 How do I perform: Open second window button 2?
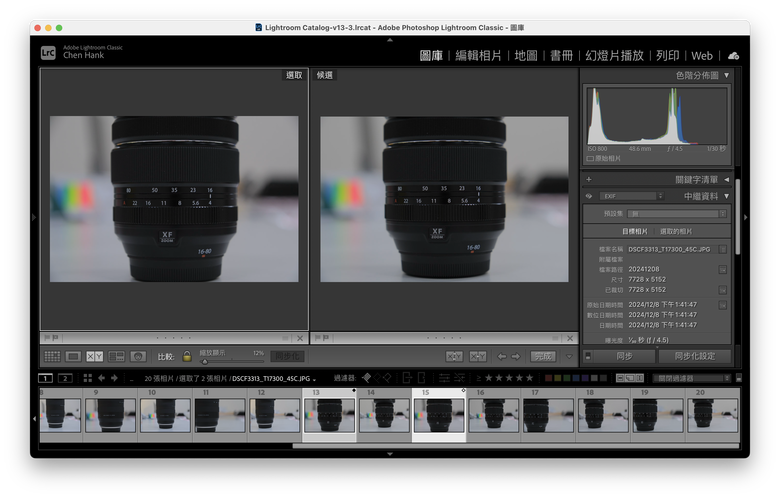[65, 378]
